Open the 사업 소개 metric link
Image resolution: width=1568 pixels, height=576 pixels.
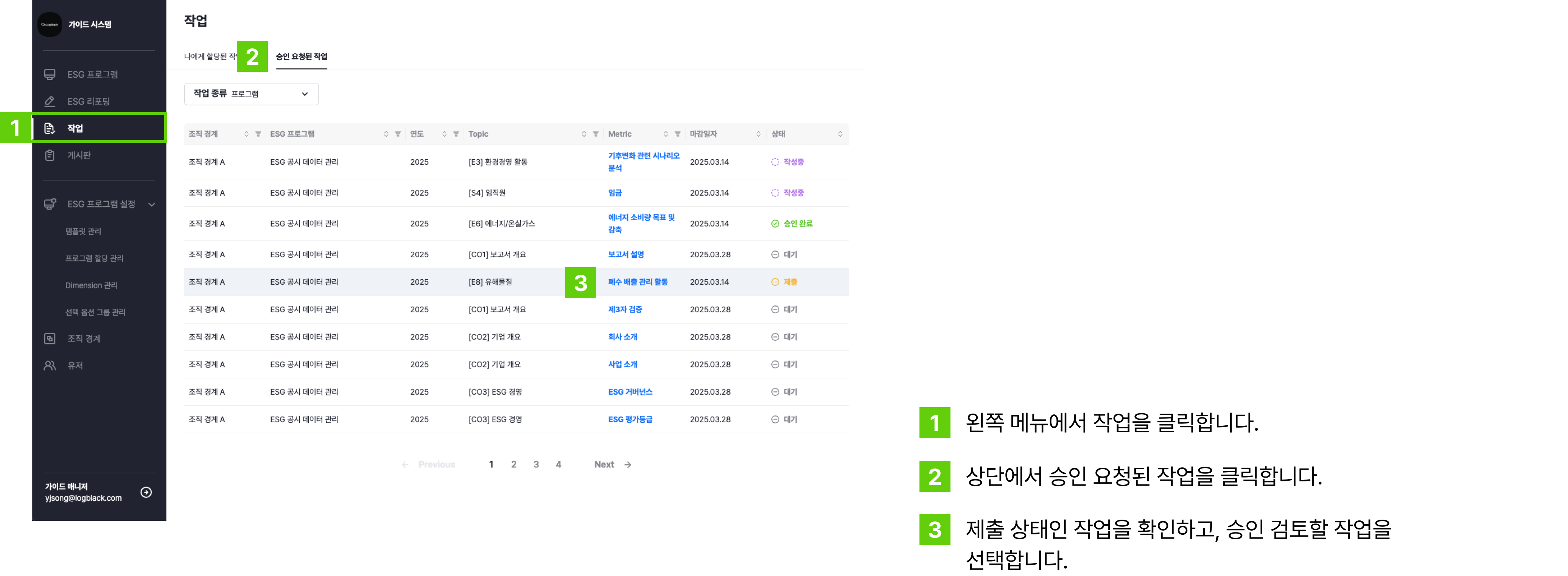click(623, 364)
